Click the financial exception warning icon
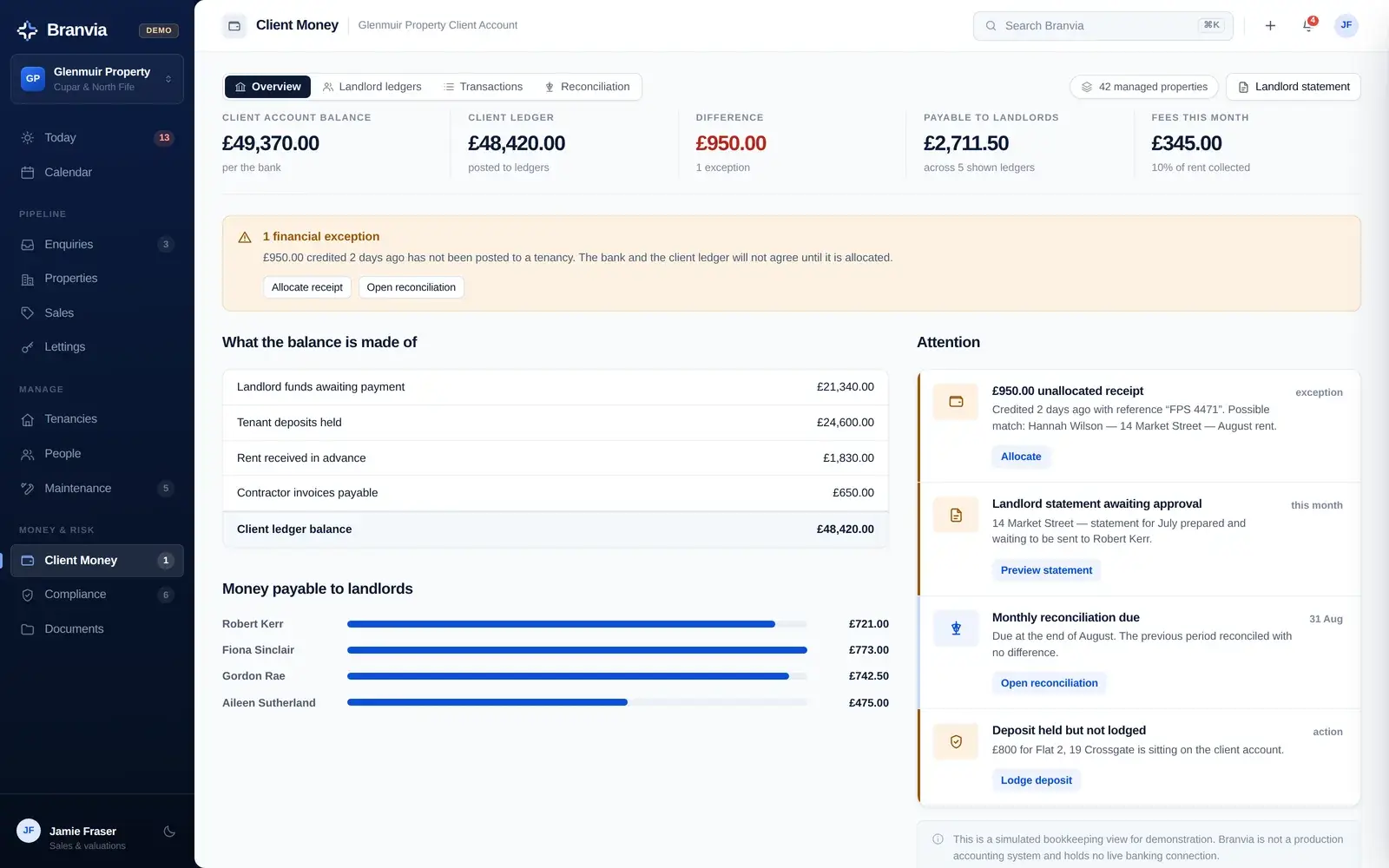Screen dimensions: 1389x868 click(x=245, y=237)
